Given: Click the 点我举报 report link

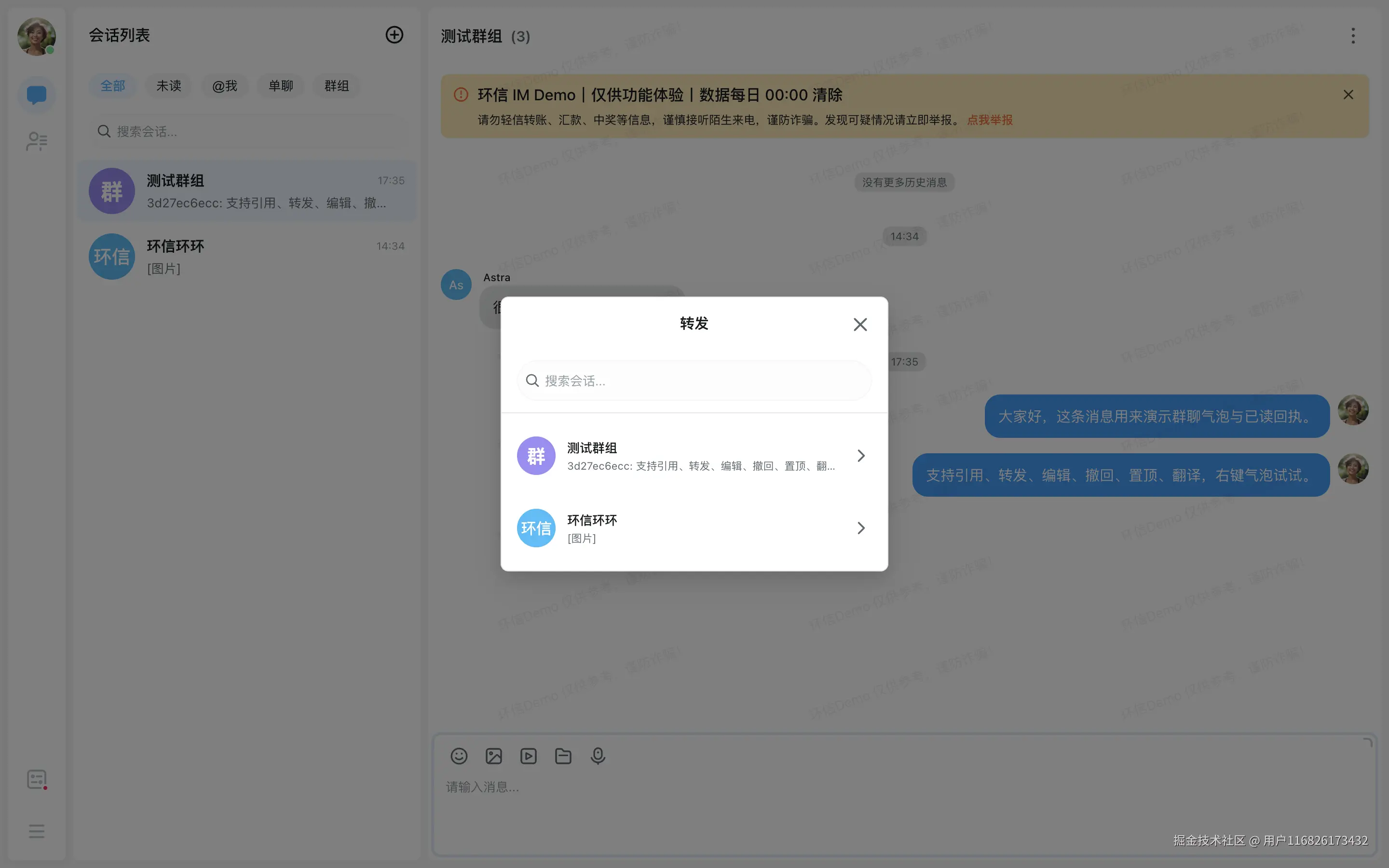Looking at the screenshot, I should (990, 120).
